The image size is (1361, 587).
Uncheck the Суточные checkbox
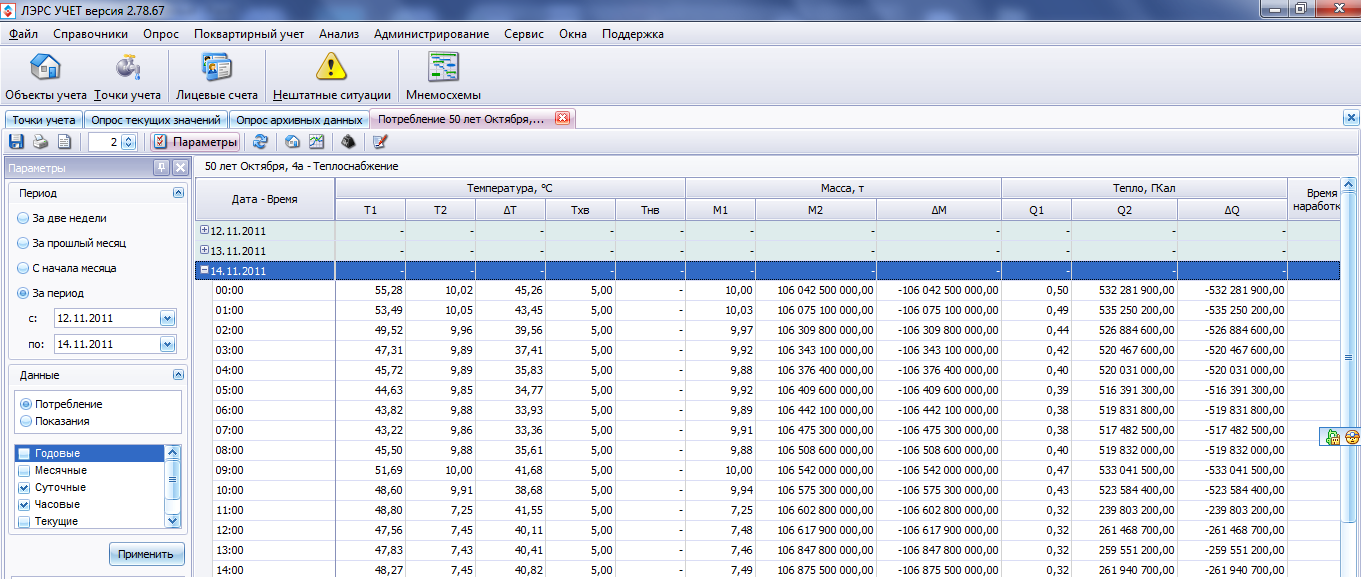point(23,488)
